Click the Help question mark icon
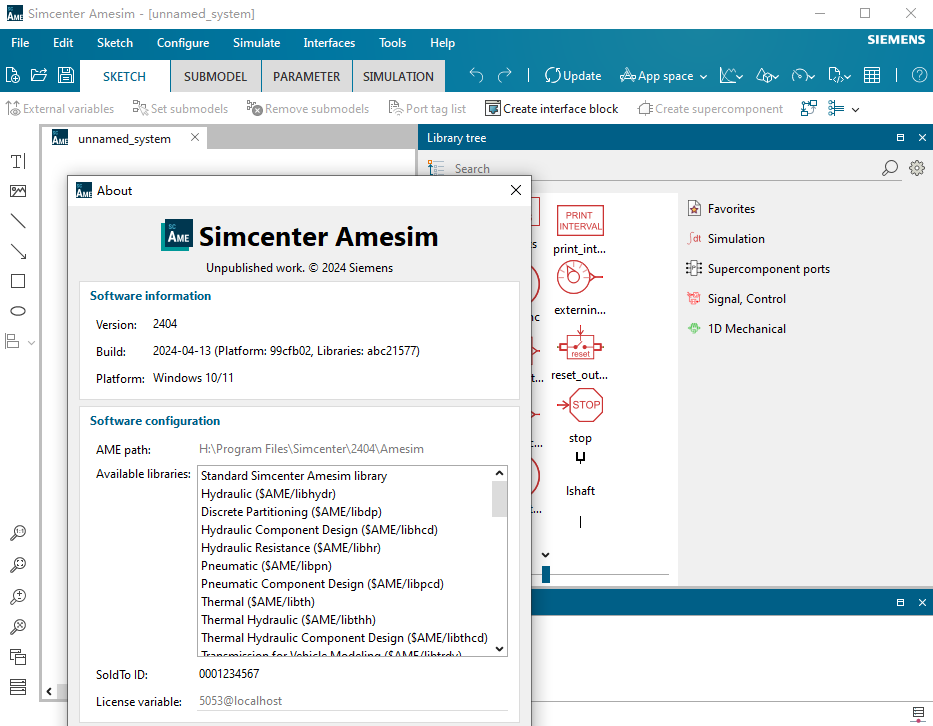The height and width of the screenshot is (726, 933). (x=918, y=75)
